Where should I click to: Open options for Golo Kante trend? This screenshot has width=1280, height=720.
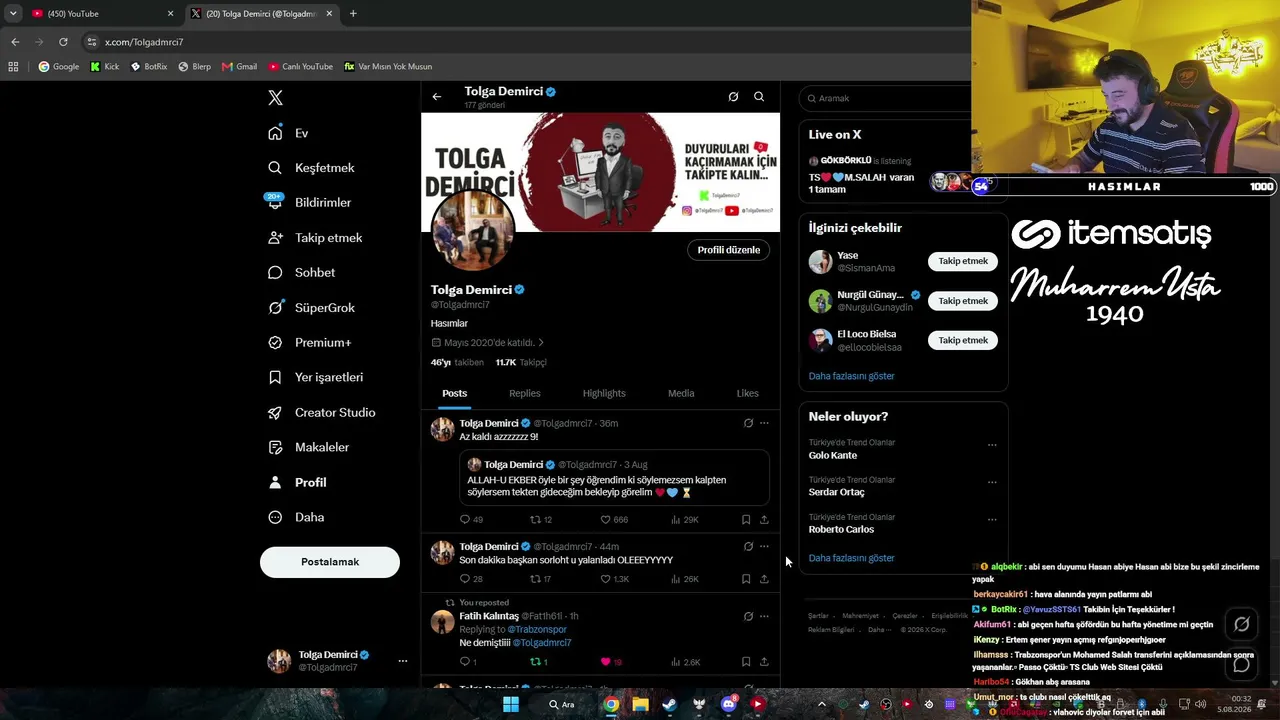pyautogui.click(x=992, y=445)
